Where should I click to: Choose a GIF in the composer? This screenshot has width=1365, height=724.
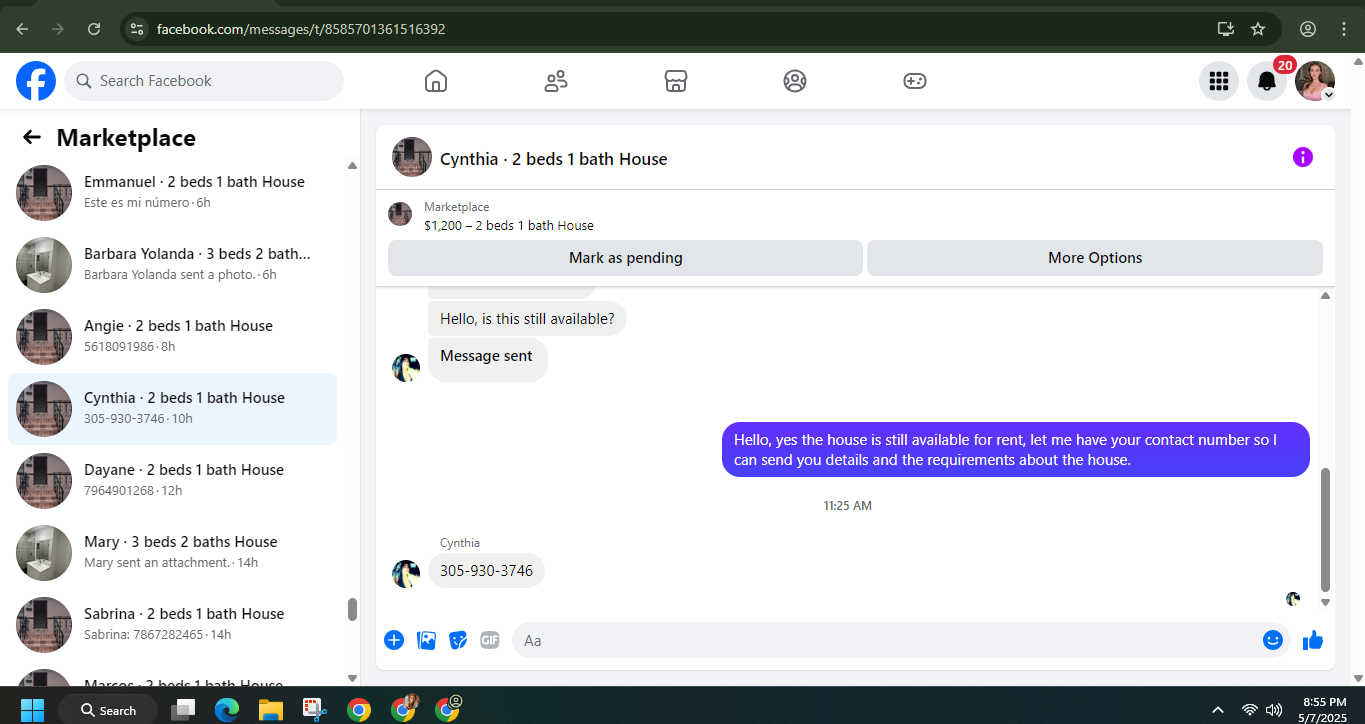click(489, 640)
